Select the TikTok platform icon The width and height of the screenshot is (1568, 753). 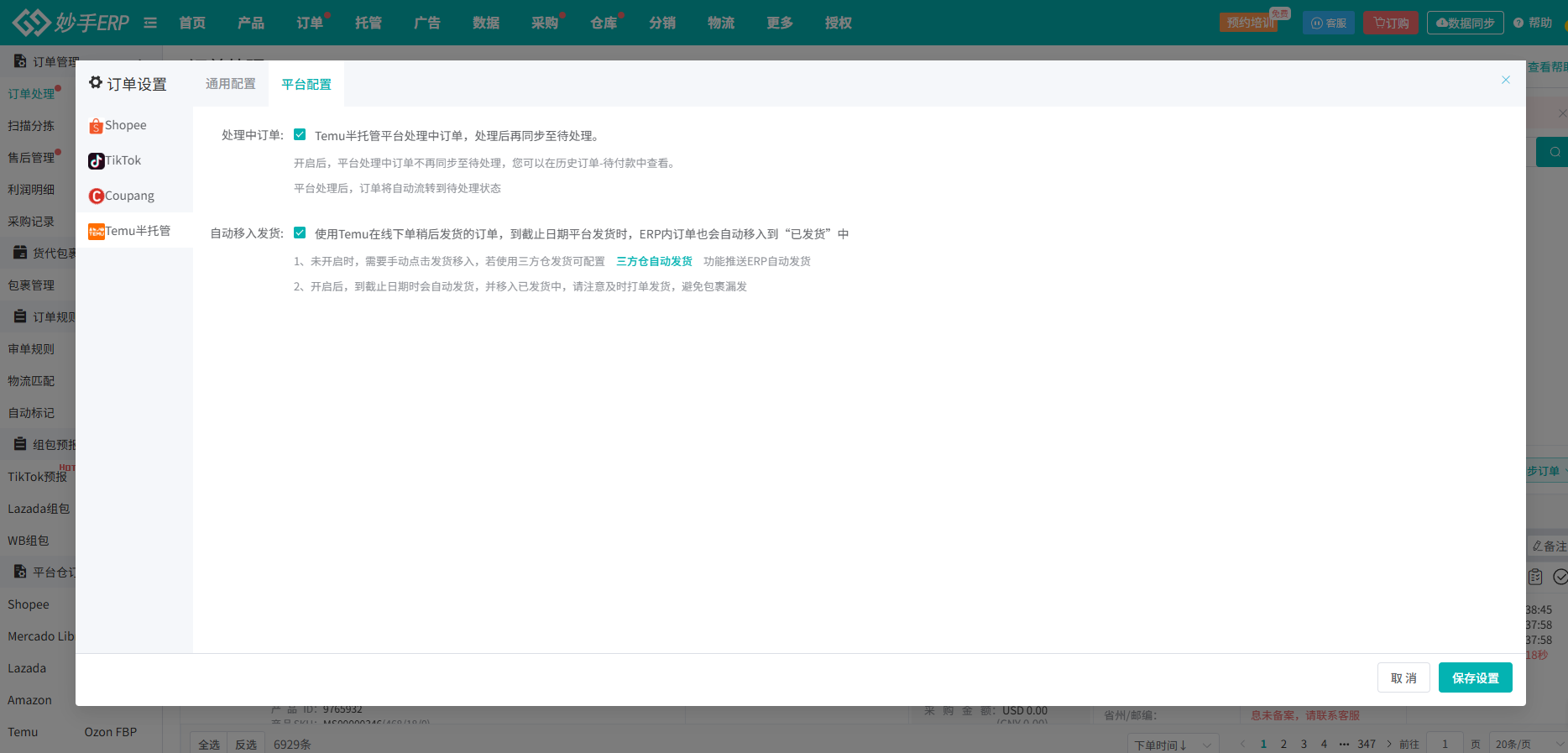tap(97, 161)
